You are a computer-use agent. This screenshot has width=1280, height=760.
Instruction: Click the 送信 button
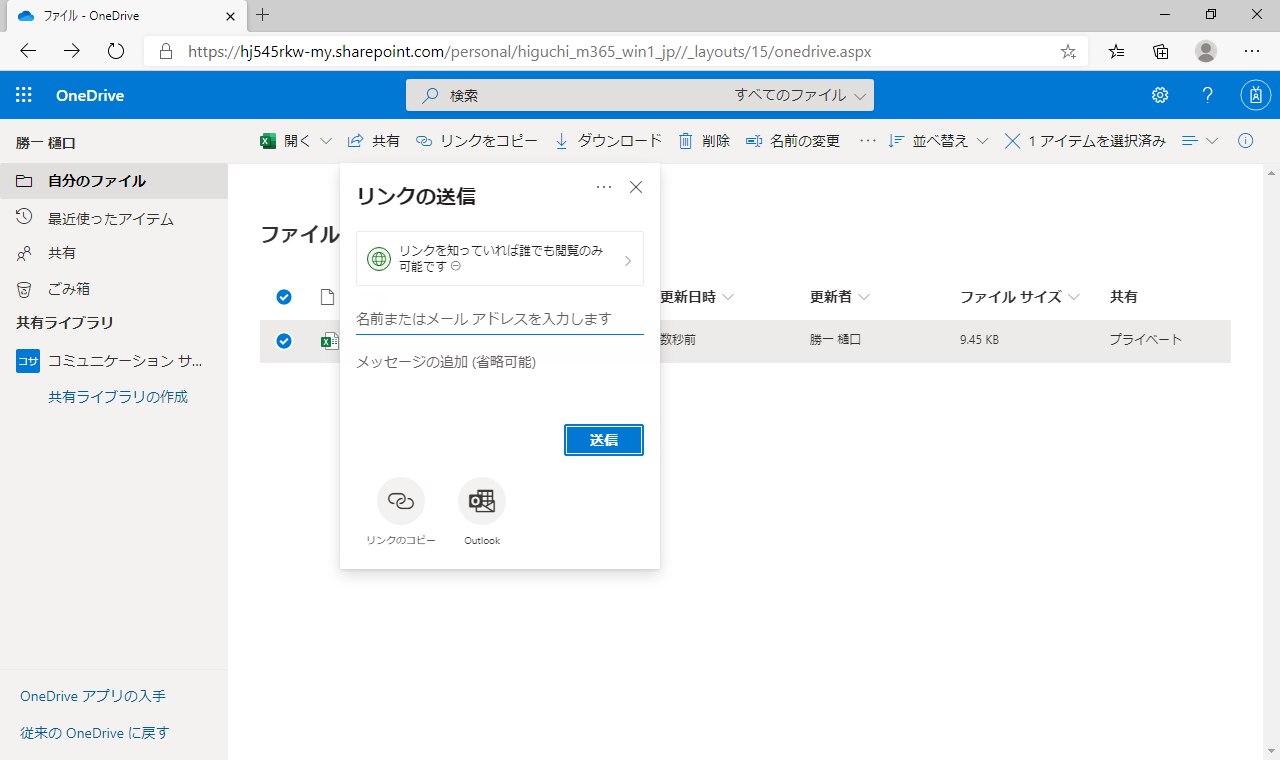pyautogui.click(x=604, y=440)
